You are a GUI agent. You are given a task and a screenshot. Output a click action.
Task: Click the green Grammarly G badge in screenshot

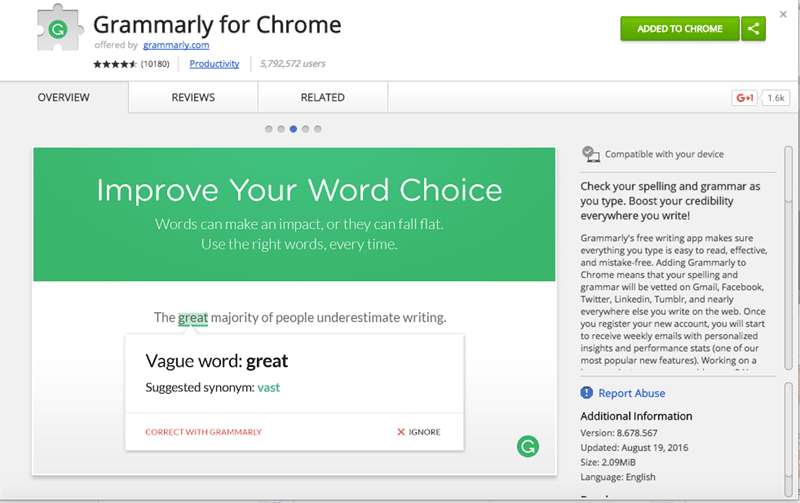pyautogui.click(x=527, y=446)
